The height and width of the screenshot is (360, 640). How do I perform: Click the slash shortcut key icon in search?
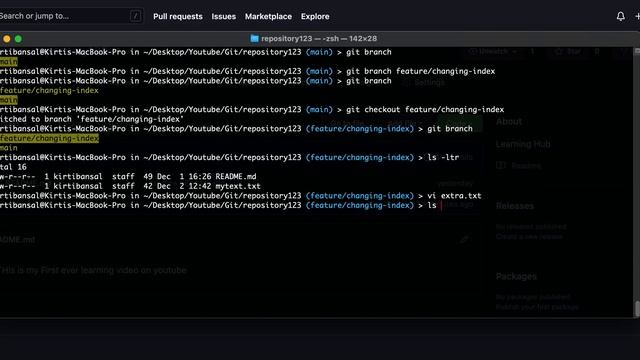(136, 16)
